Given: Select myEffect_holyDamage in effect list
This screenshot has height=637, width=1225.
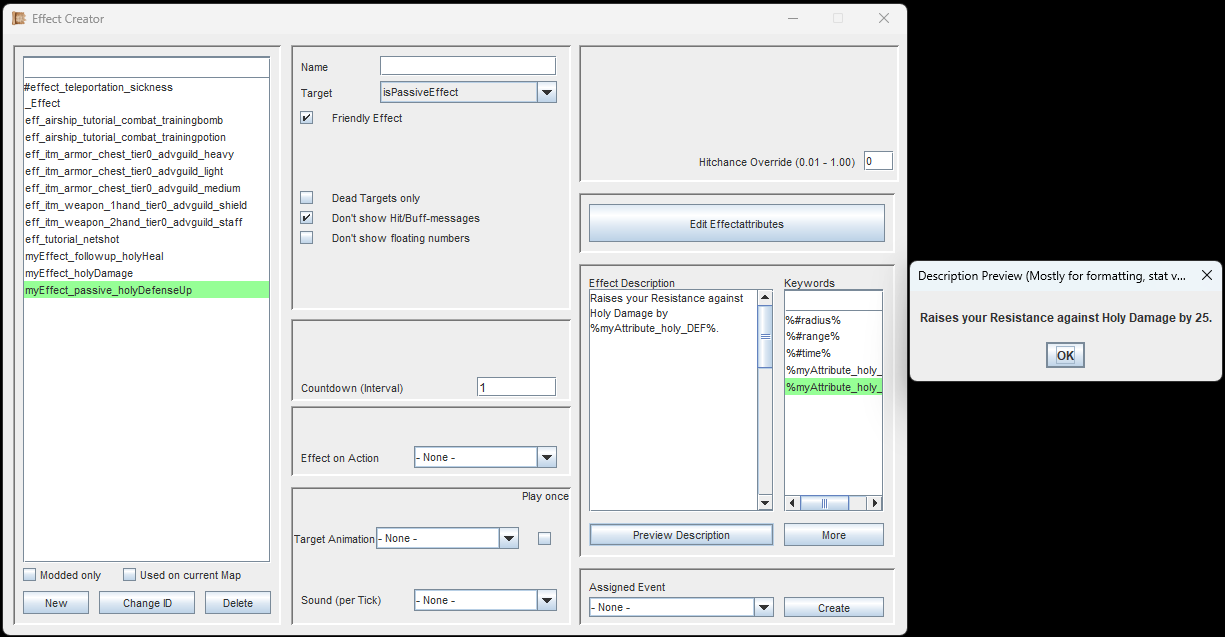Looking at the screenshot, I should coord(79,273).
